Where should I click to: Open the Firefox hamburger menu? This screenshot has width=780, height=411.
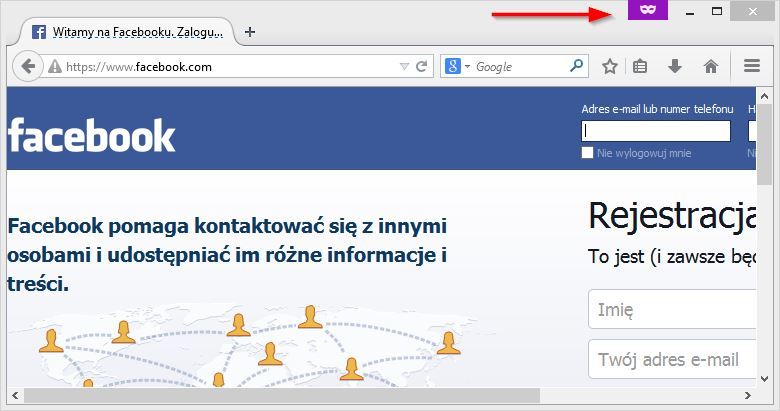tap(752, 66)
